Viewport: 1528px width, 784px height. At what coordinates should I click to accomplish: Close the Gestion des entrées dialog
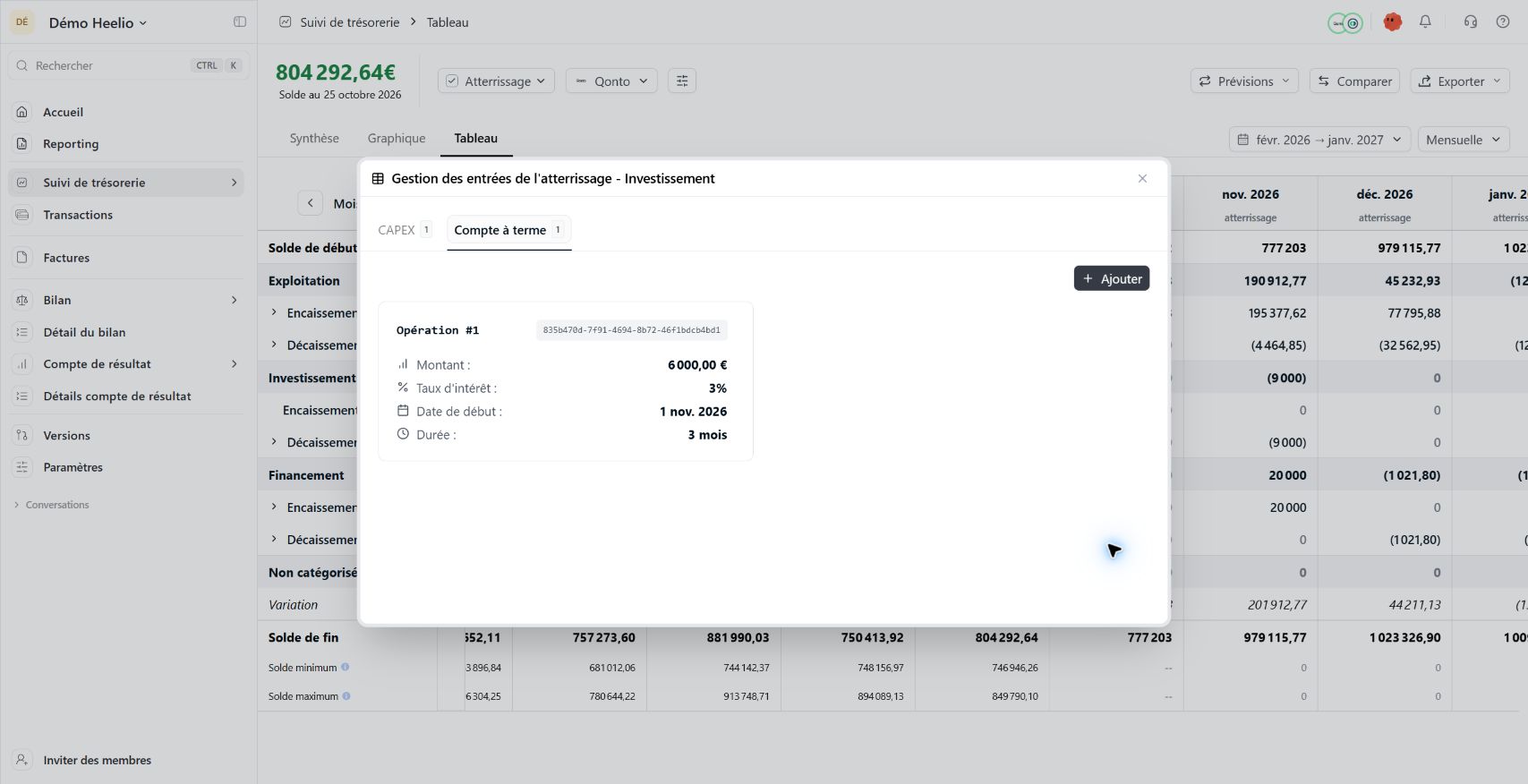pyautogui.click(x=1142, y=178)
